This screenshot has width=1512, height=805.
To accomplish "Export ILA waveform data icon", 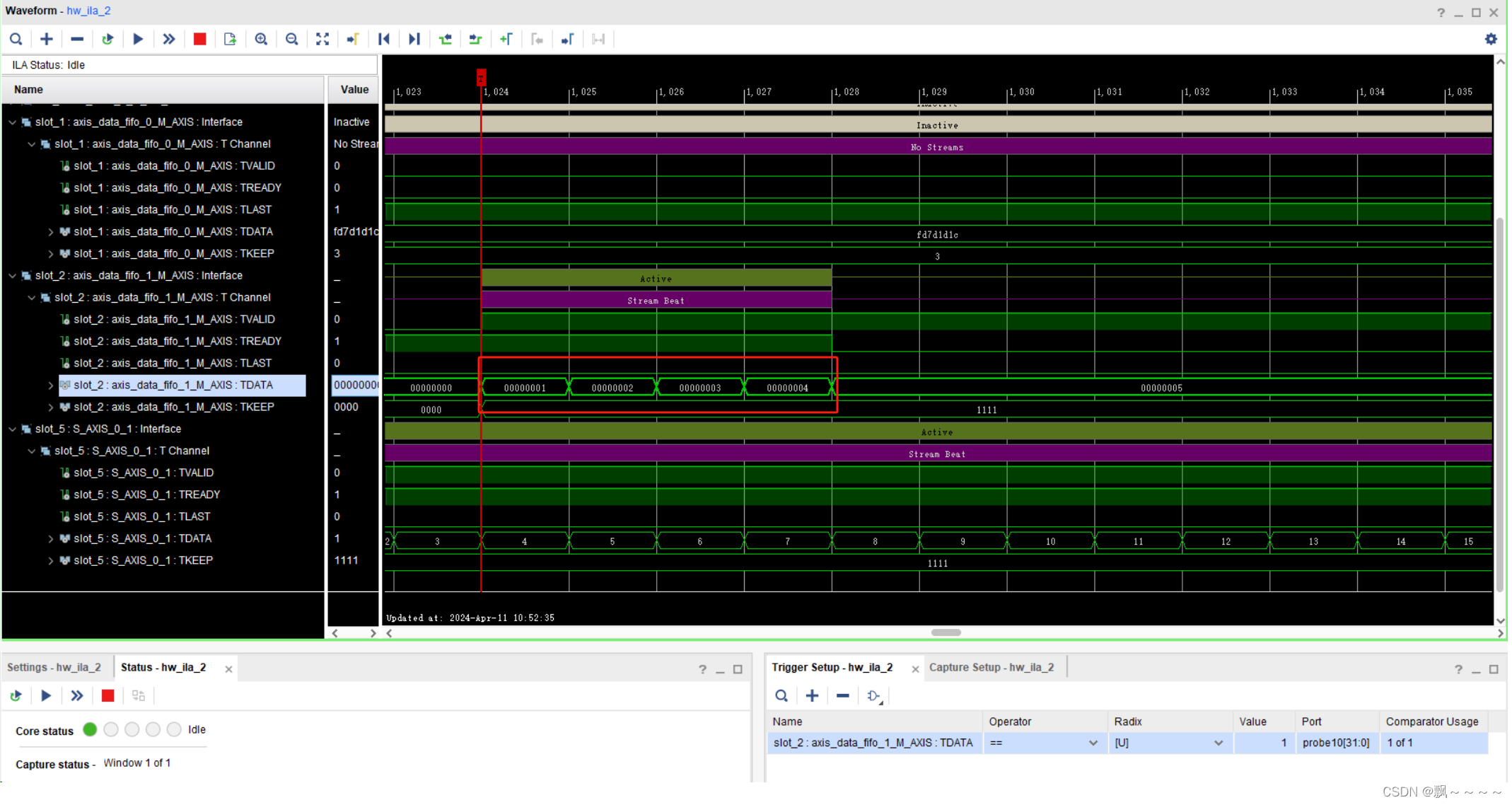I will pyautogui.click(x=230, y=39).
